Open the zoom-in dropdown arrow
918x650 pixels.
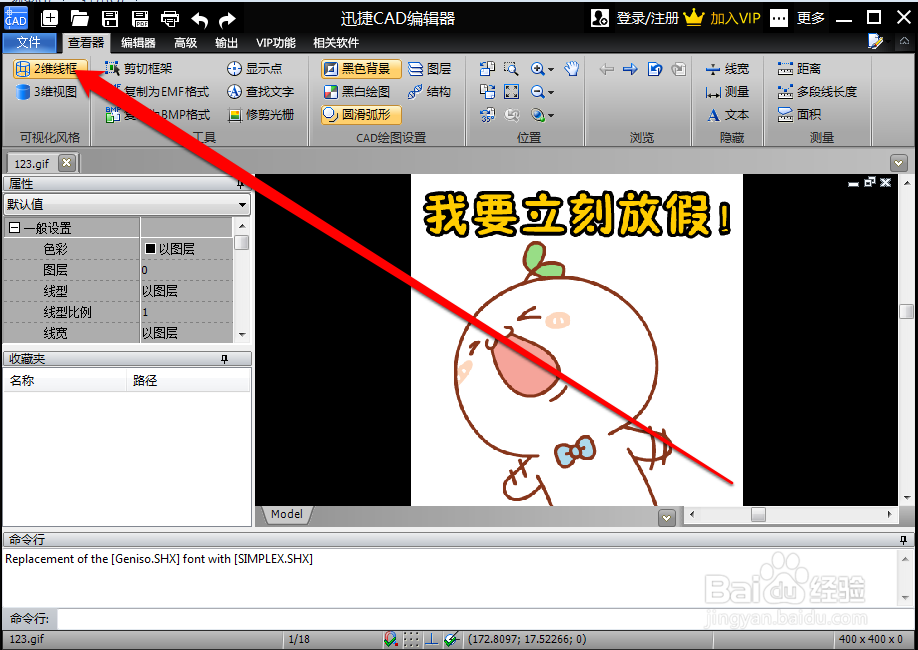(x=551, y=70)
